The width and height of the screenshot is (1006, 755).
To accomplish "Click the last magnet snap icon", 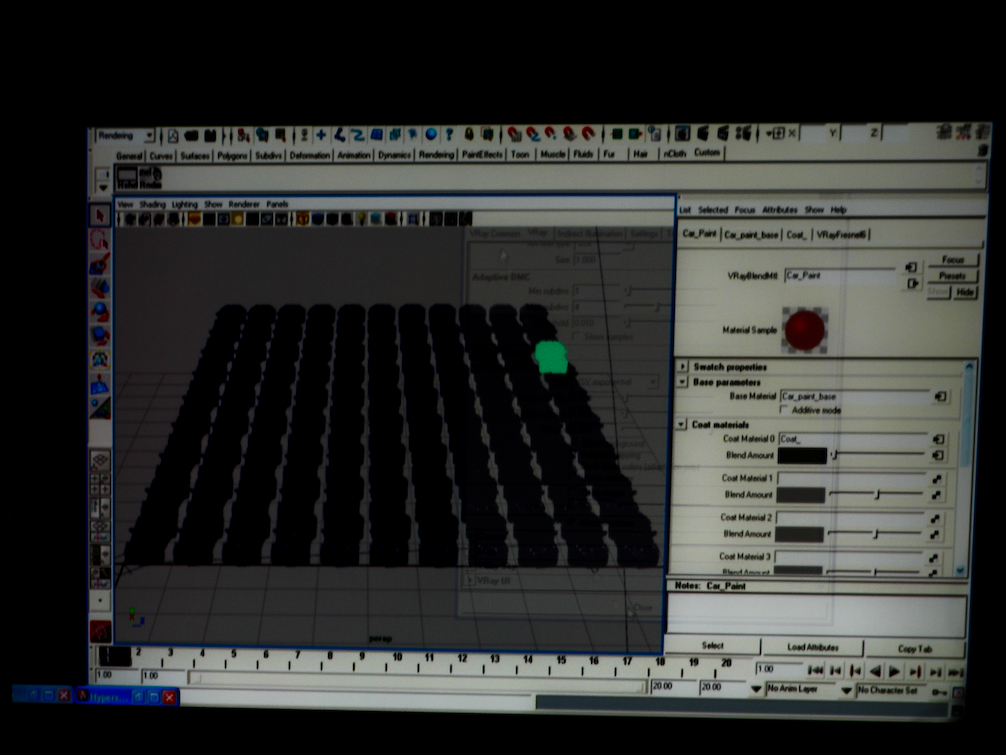I will click(588, 133).
